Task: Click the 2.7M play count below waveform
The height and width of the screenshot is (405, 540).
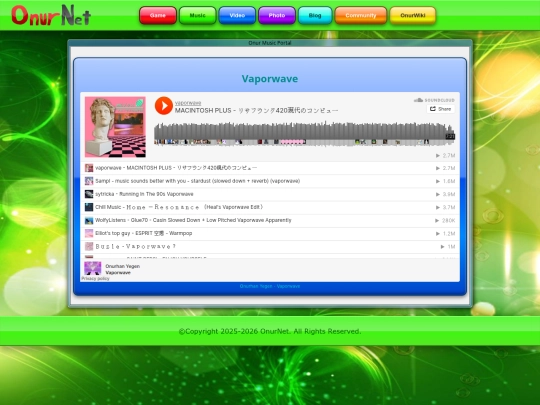Action: 445,156
